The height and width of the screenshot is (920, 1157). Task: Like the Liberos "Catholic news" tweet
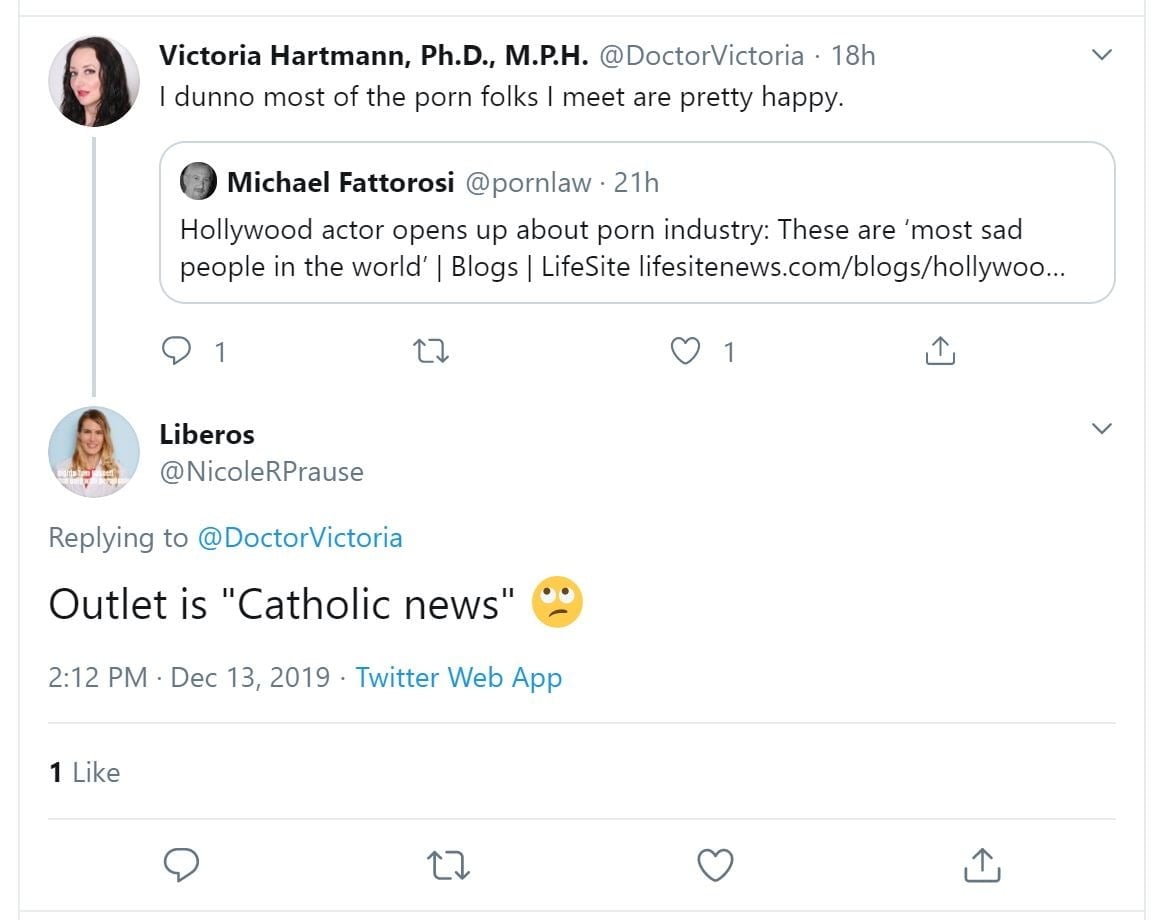pos(715,865)
